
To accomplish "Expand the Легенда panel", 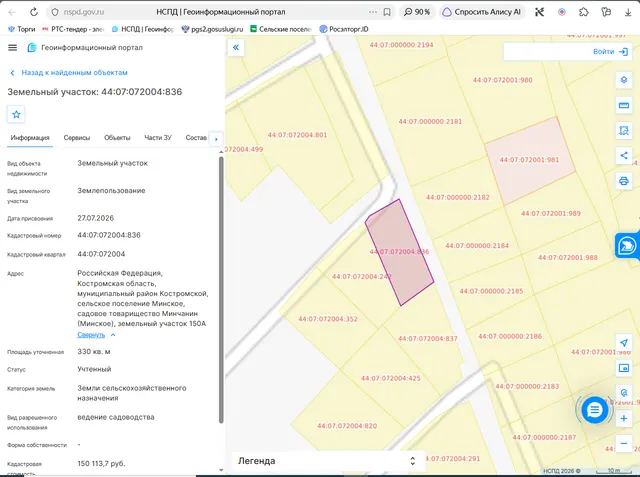I will tap(329, 461).
